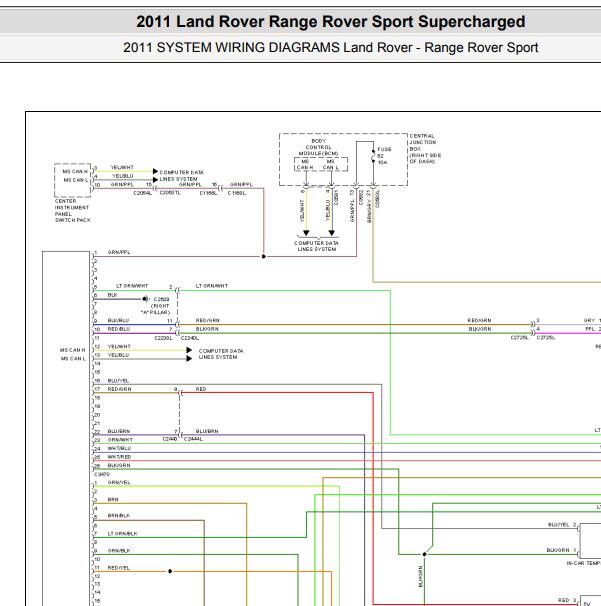The height and width of the screenshot is (606, 601).
Task: Select 'MS CAN H' inside the BCM box
Action: [x=305, y=165]
